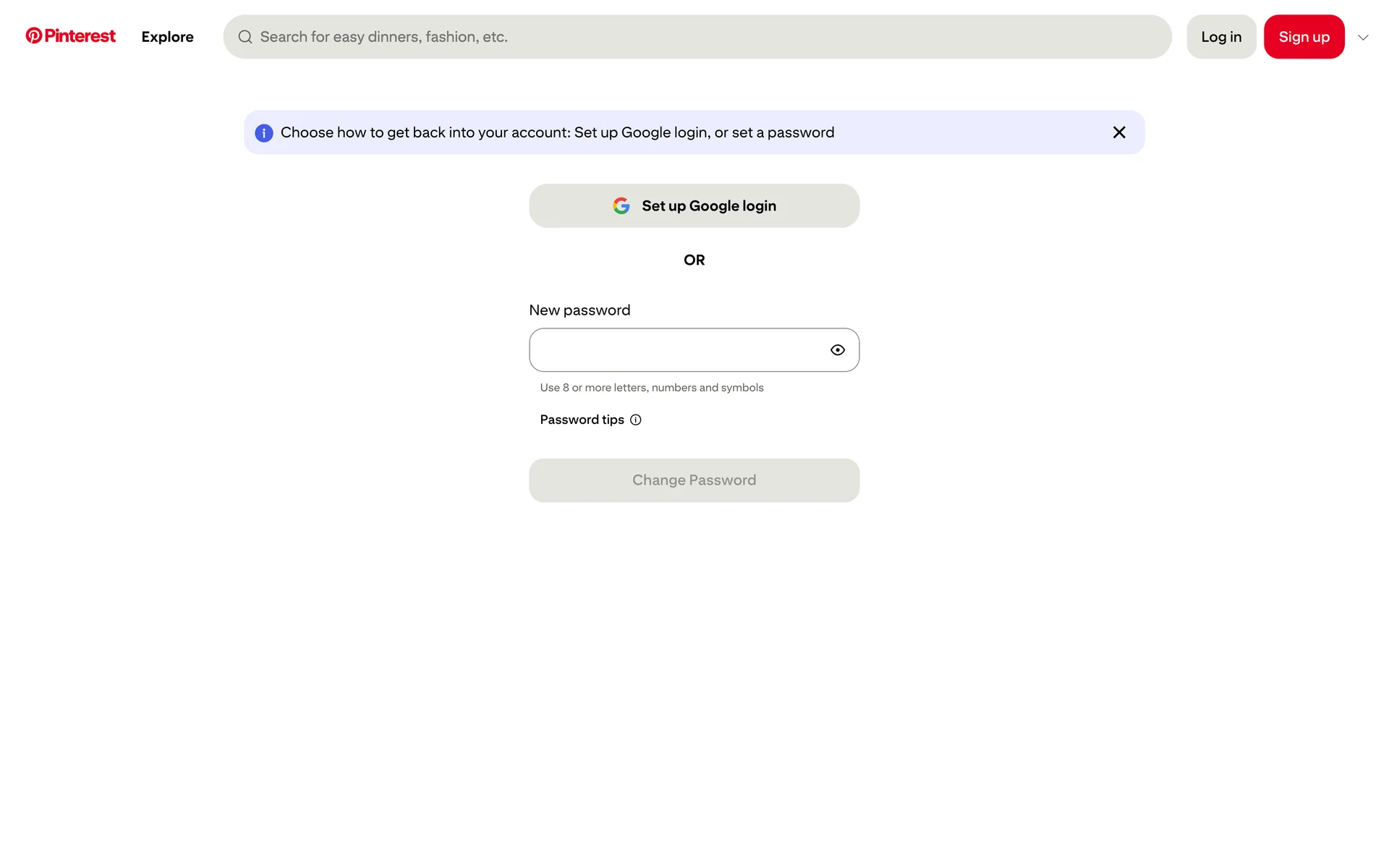Click the red Sign up button
This screenshot has height=868, width=1389.
tap(1304, 37)
